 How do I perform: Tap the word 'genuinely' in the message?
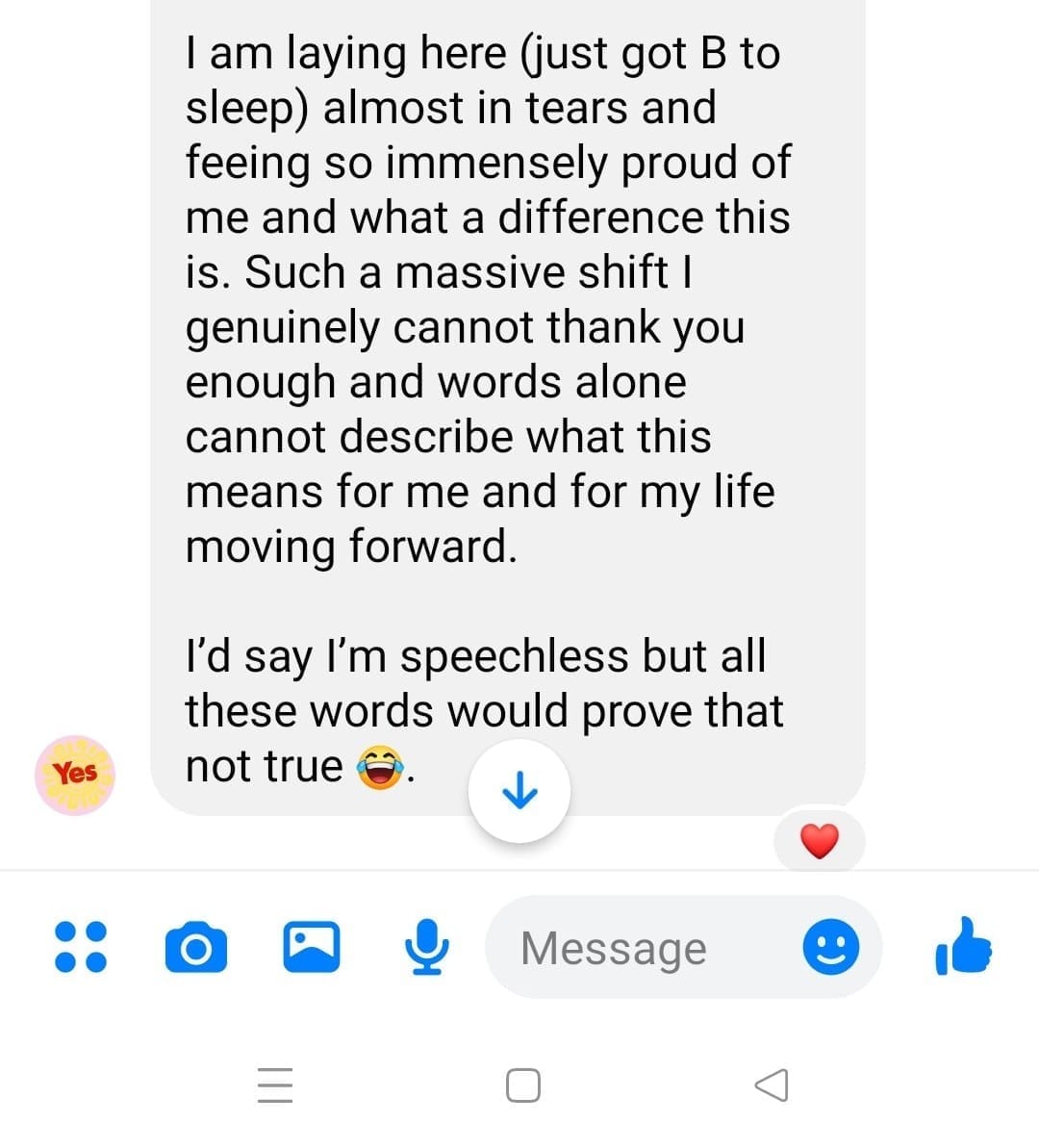pyautogui.click(x=282, y=328)
